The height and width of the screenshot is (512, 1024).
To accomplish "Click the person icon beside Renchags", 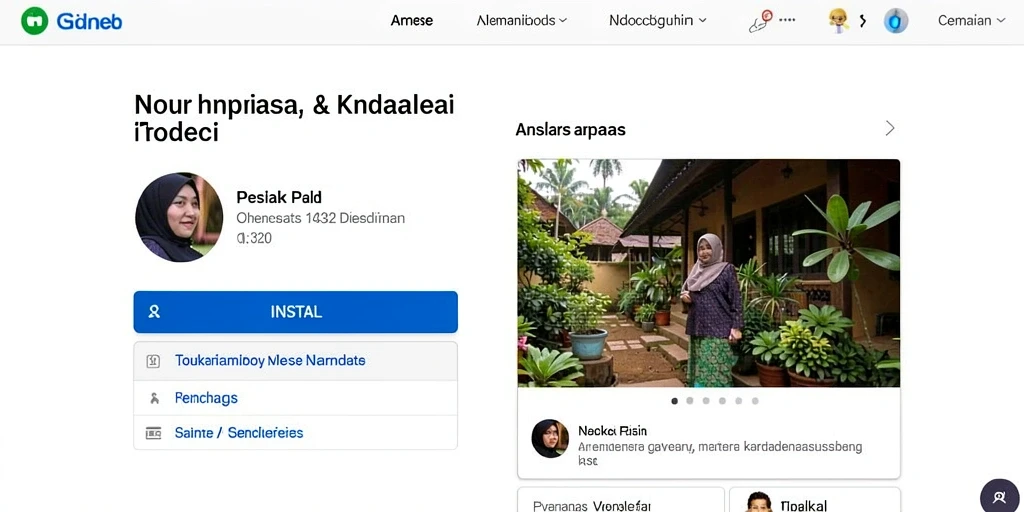I will (154, 398).
